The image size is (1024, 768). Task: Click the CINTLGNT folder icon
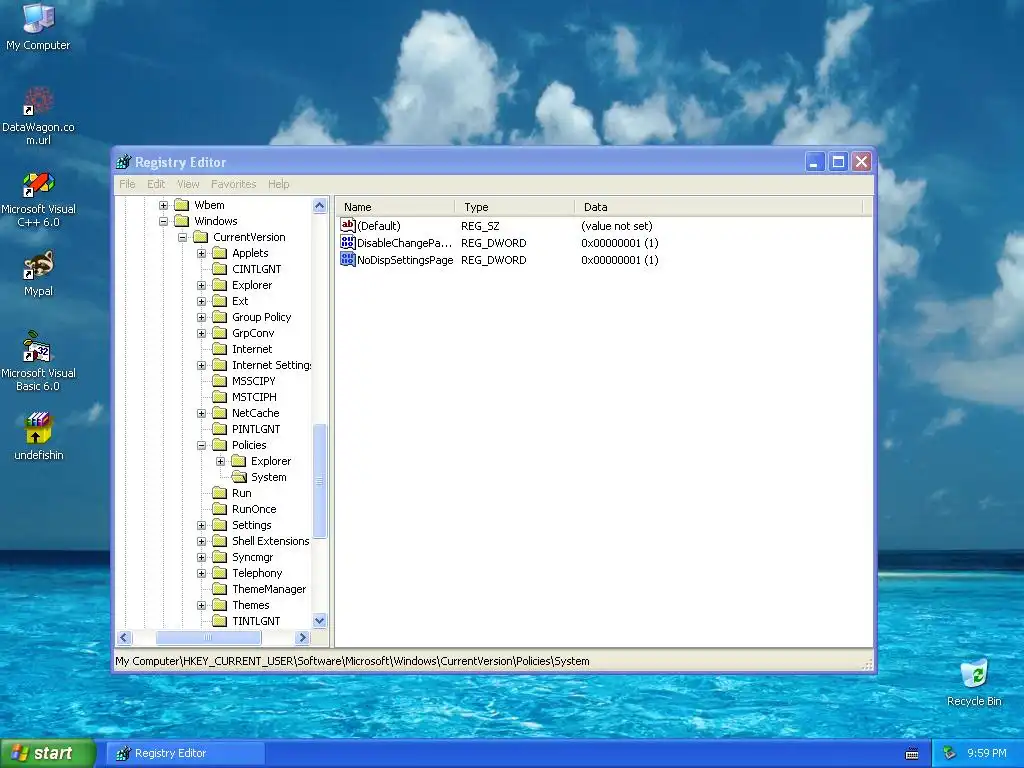[x=220, y=269]
